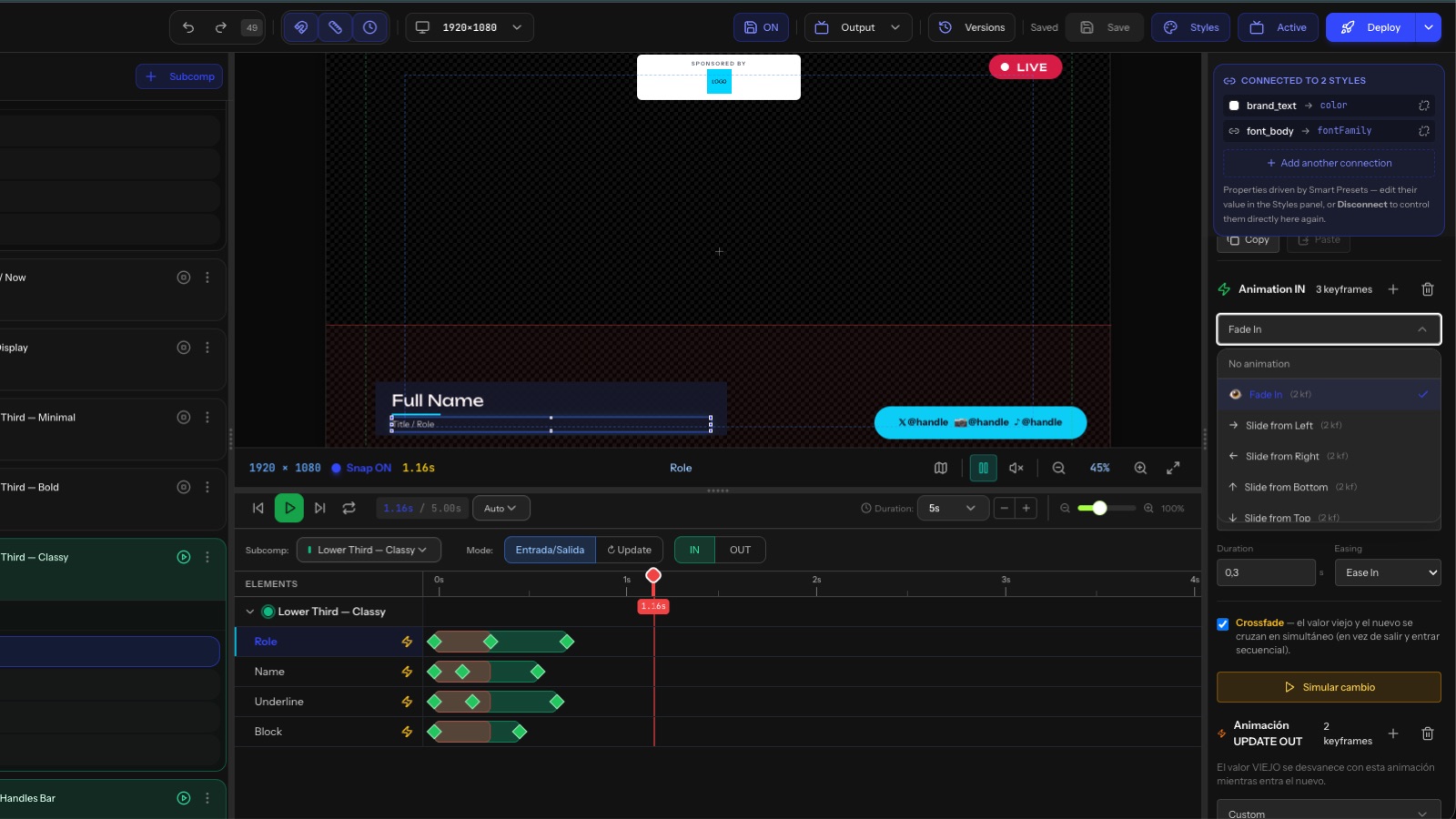Image resolution: width=1456 pixels, height=819 pixels.
Task: Toggle the clock history tool icon
Action: pos(369,27)
